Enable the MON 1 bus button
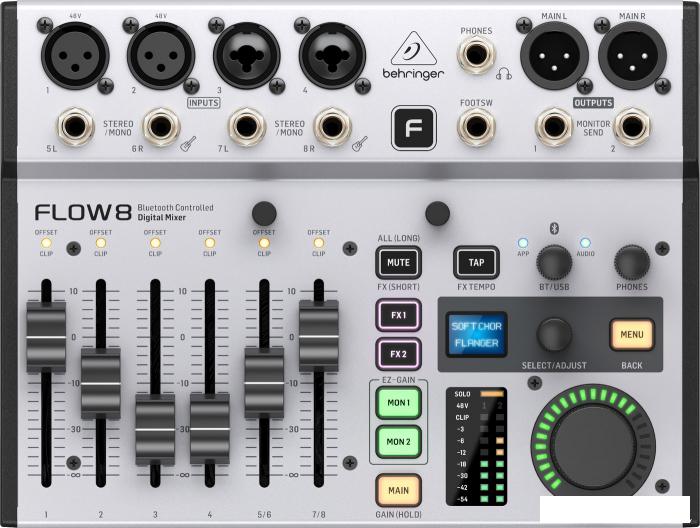Screen dimensions: 700x528 pyautogui.click(x=399, y=403)
